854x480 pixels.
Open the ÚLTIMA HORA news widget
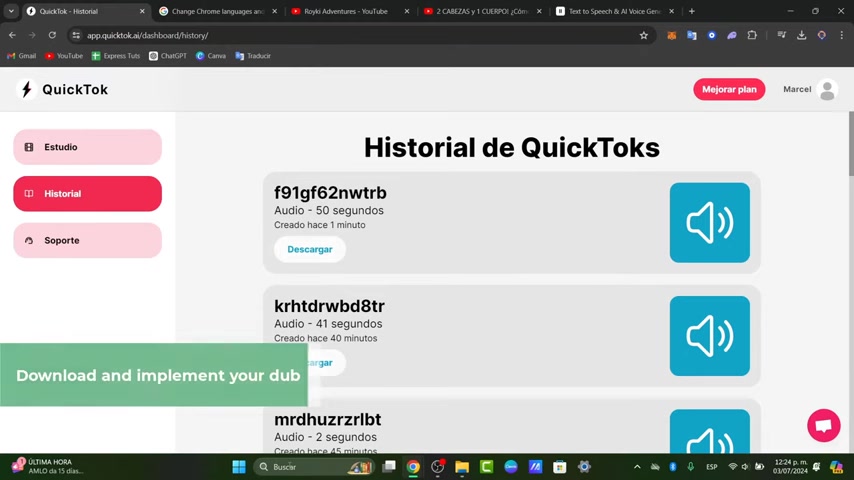tap(49, 466)
